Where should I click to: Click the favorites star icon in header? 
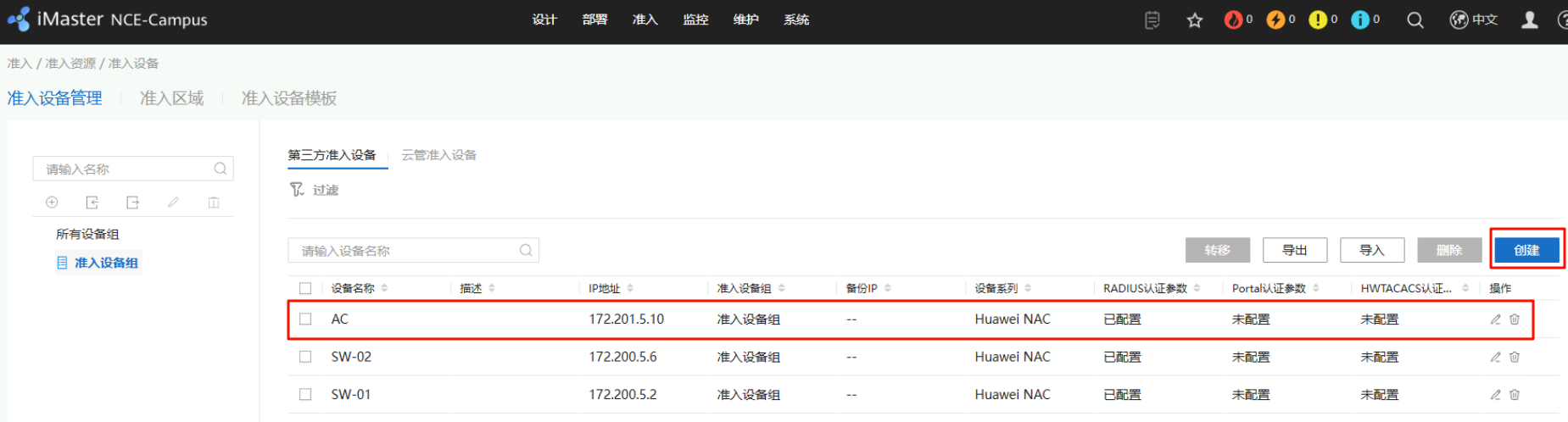[1194, 20]
